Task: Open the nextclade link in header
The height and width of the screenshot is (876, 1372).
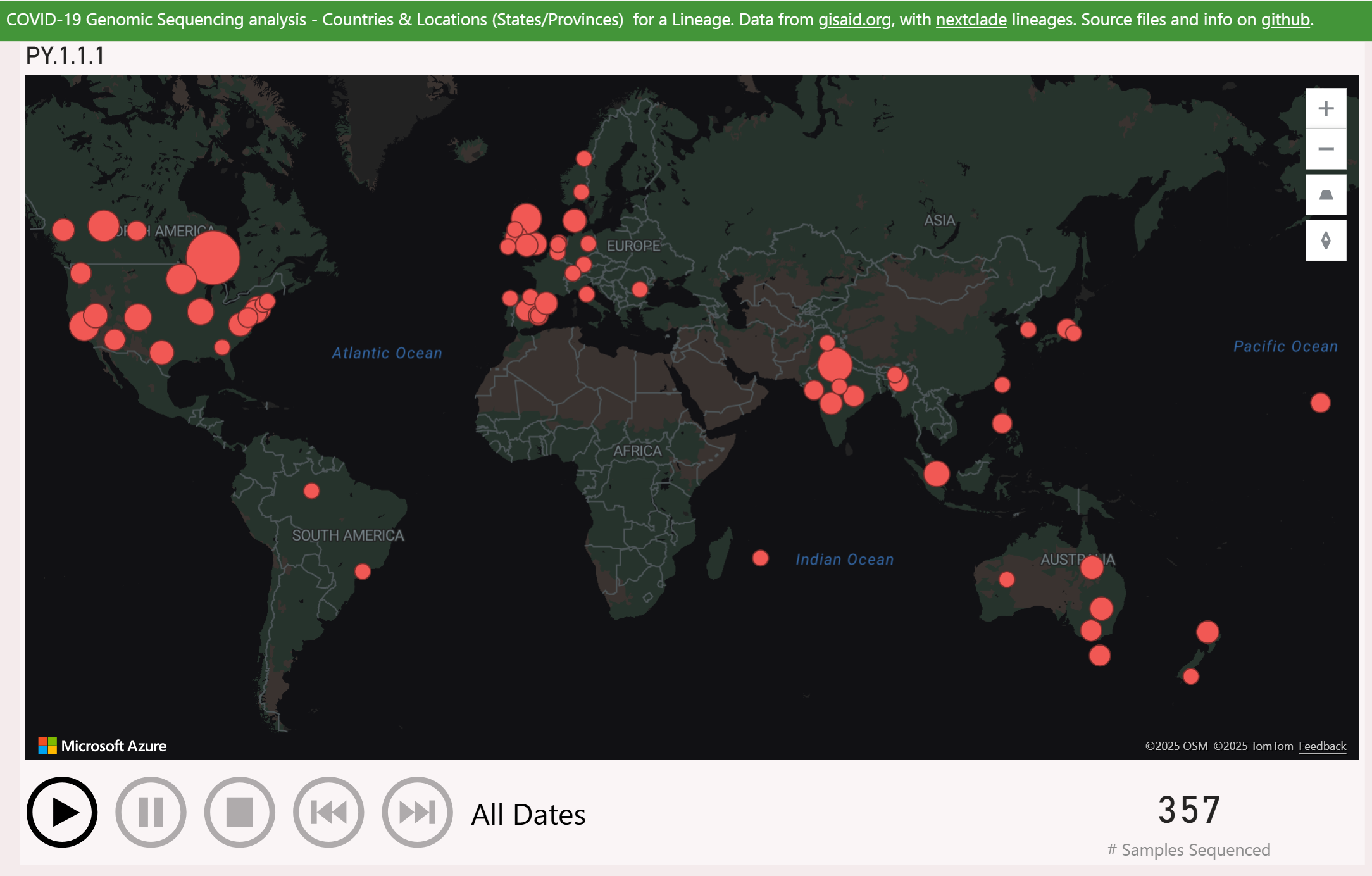Action: click(971, 20)
